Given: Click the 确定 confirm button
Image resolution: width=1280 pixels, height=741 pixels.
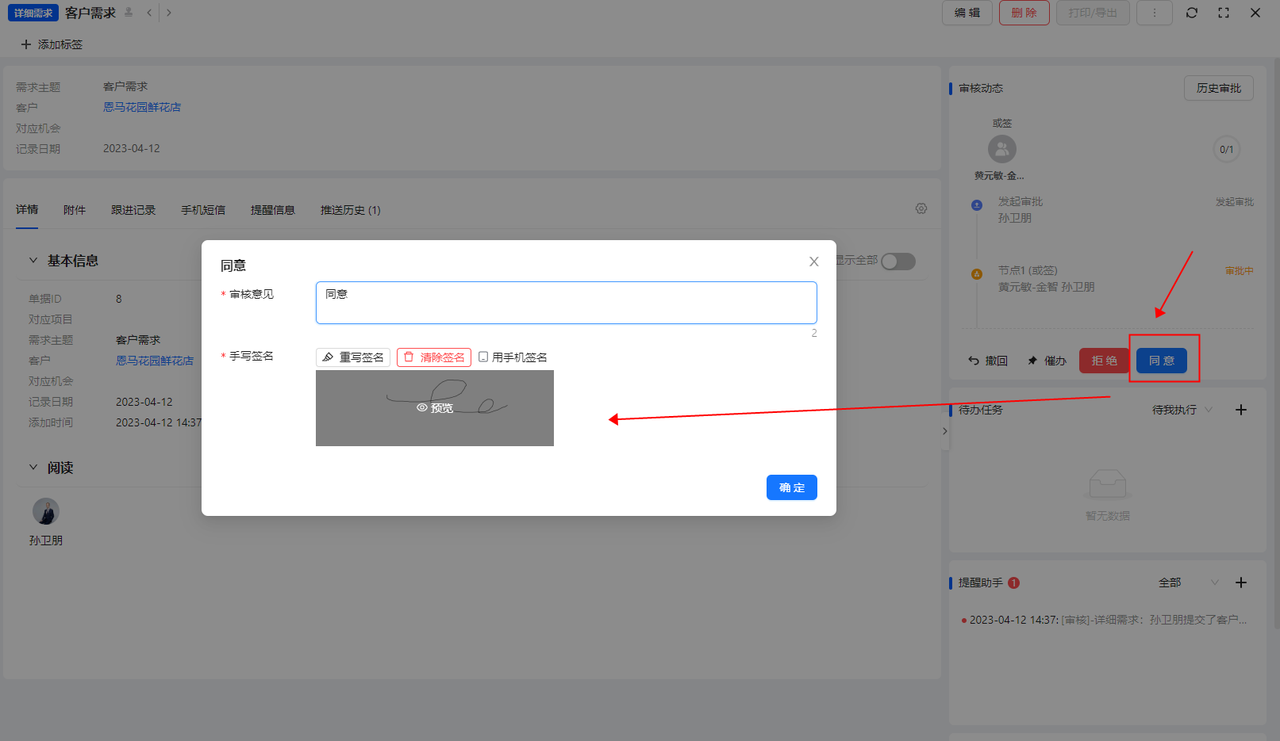Looking at the screenshot, I should [791, 487].
